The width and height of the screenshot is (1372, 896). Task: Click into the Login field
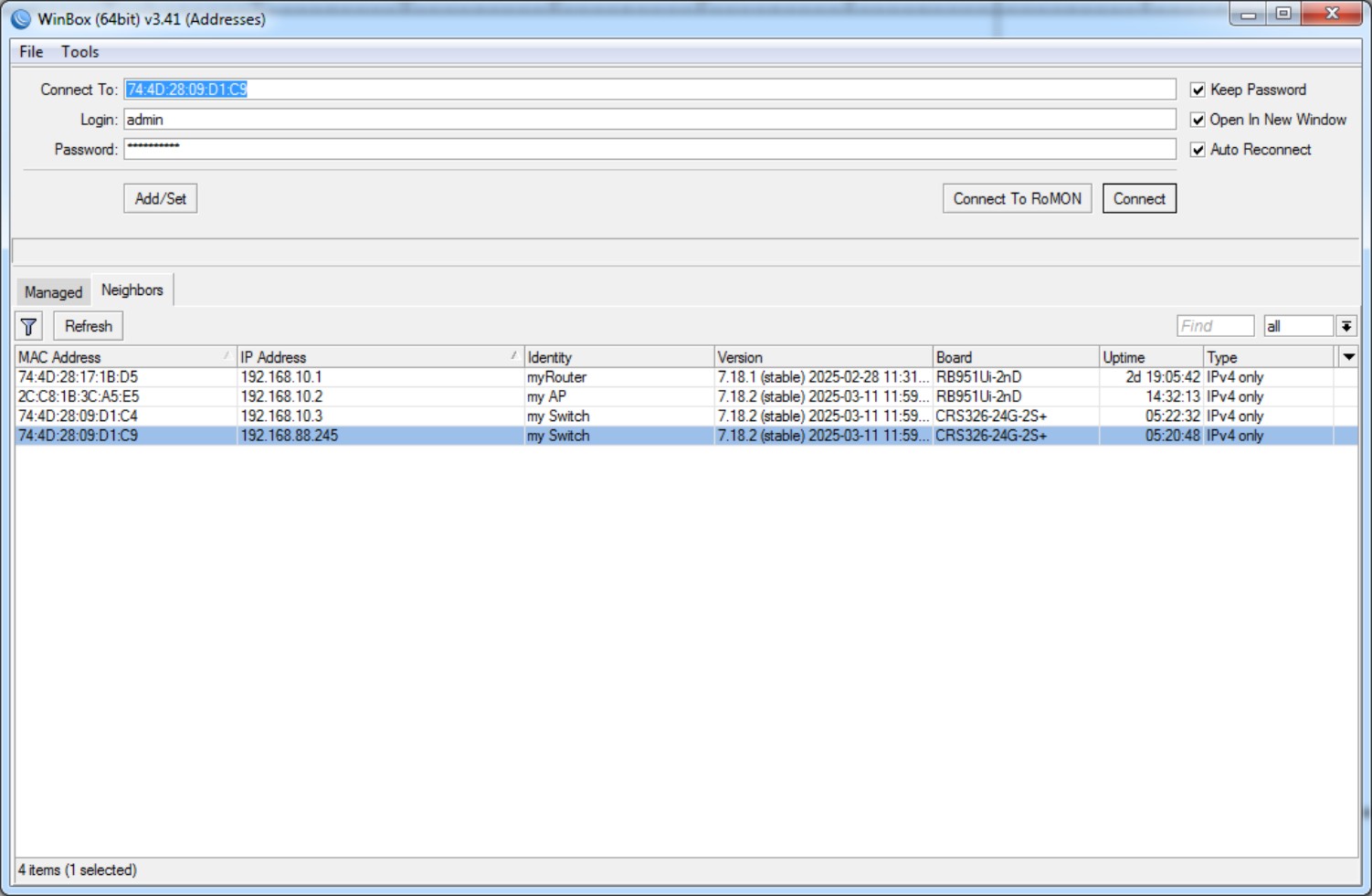649,120
